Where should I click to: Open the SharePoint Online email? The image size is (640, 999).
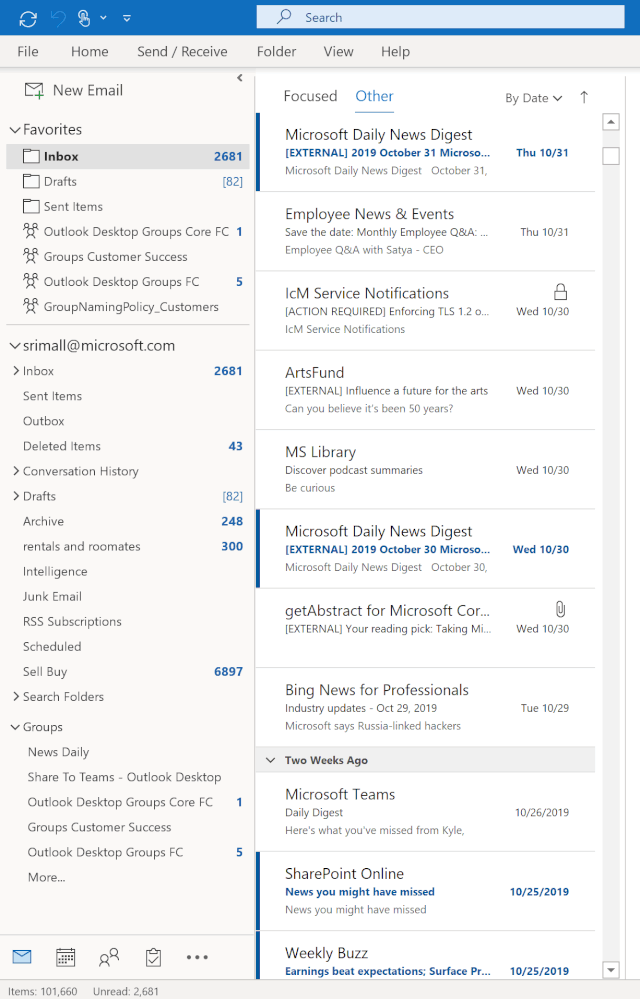tap(425, 891)
